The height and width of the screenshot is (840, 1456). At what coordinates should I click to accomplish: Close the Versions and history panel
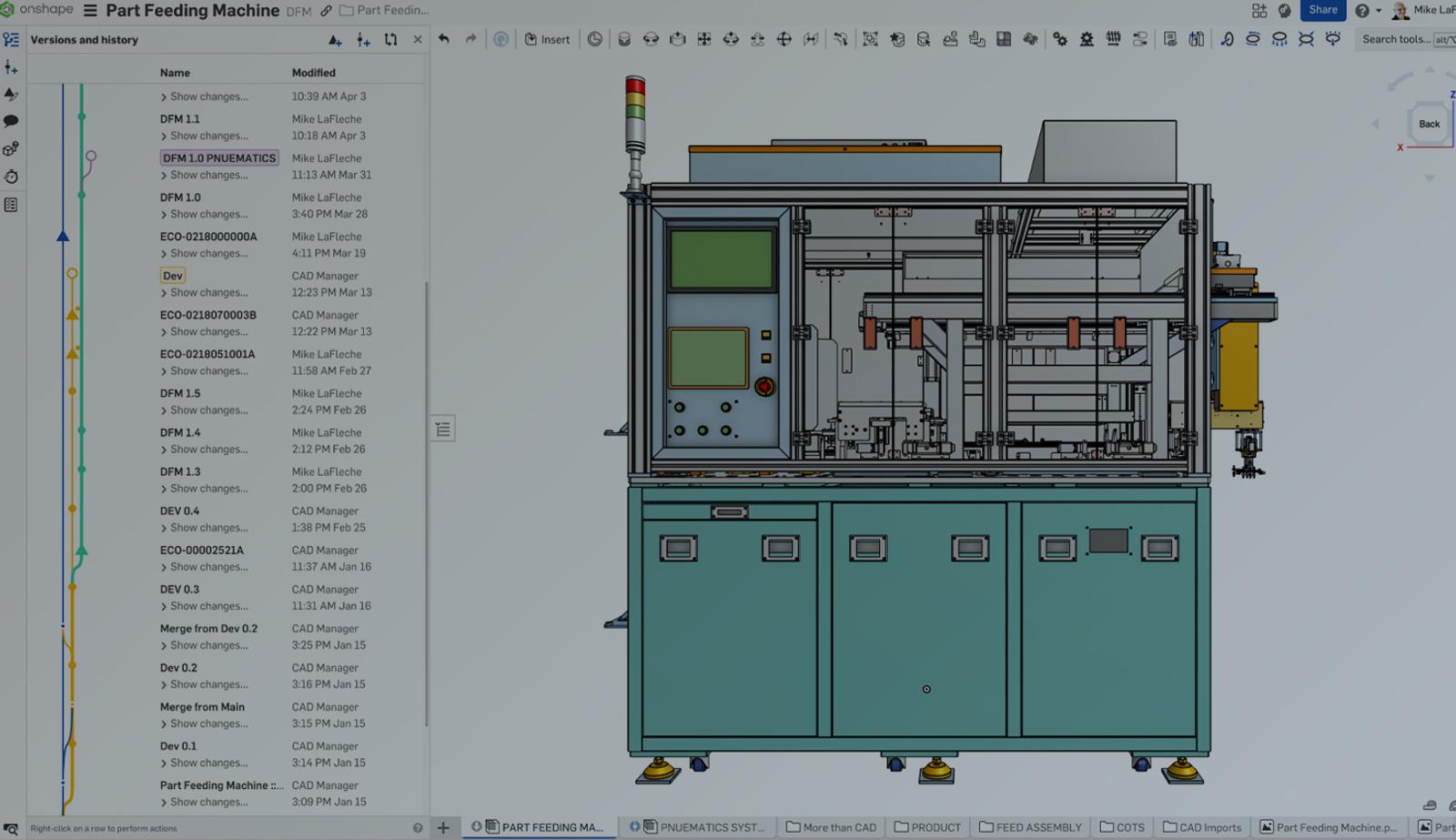pos(418,40)
